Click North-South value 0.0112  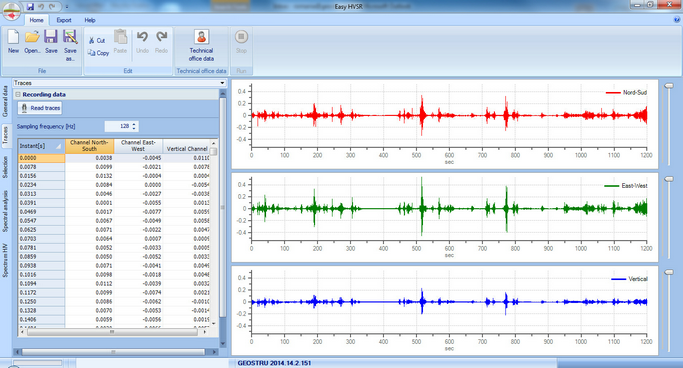89,284
